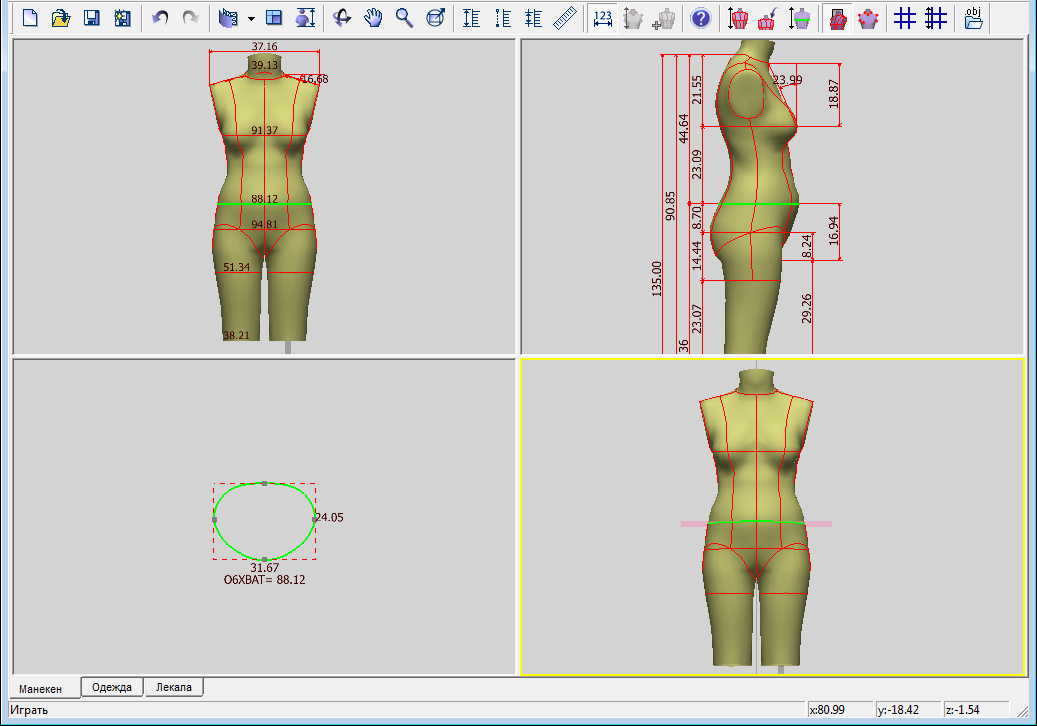This screenshot has width=1037, height=726.
Task: Expand the view cube dropdown arrow
Action: point(251,18)
